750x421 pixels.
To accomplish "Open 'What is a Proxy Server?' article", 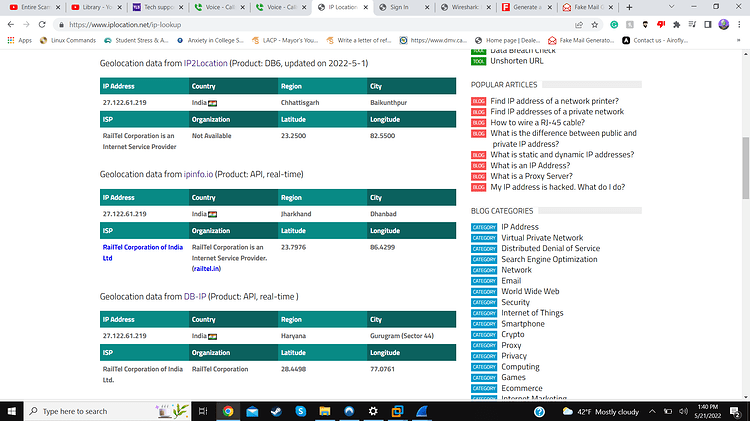I will (531, 176).
